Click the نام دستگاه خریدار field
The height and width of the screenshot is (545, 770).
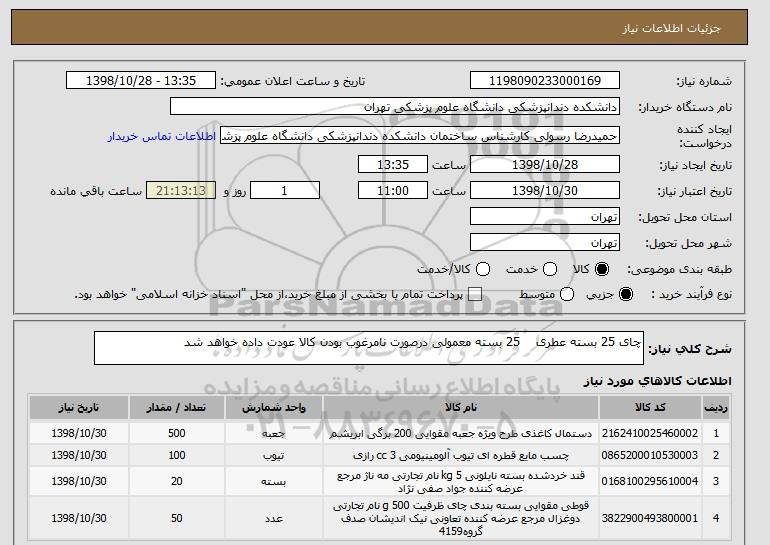pyautogui.click(x=395, y=107)
